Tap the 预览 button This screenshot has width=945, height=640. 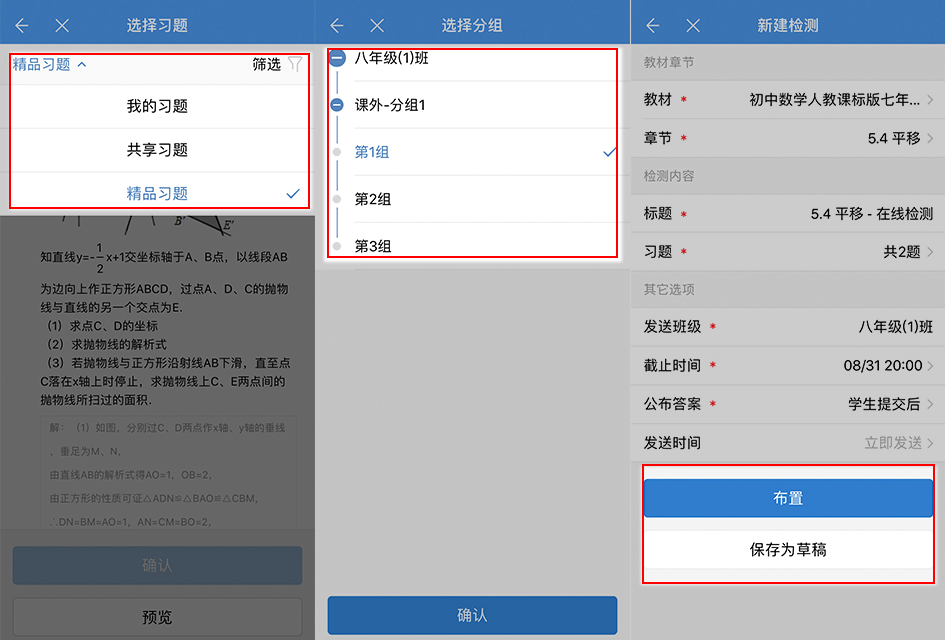tap(157, 616)
